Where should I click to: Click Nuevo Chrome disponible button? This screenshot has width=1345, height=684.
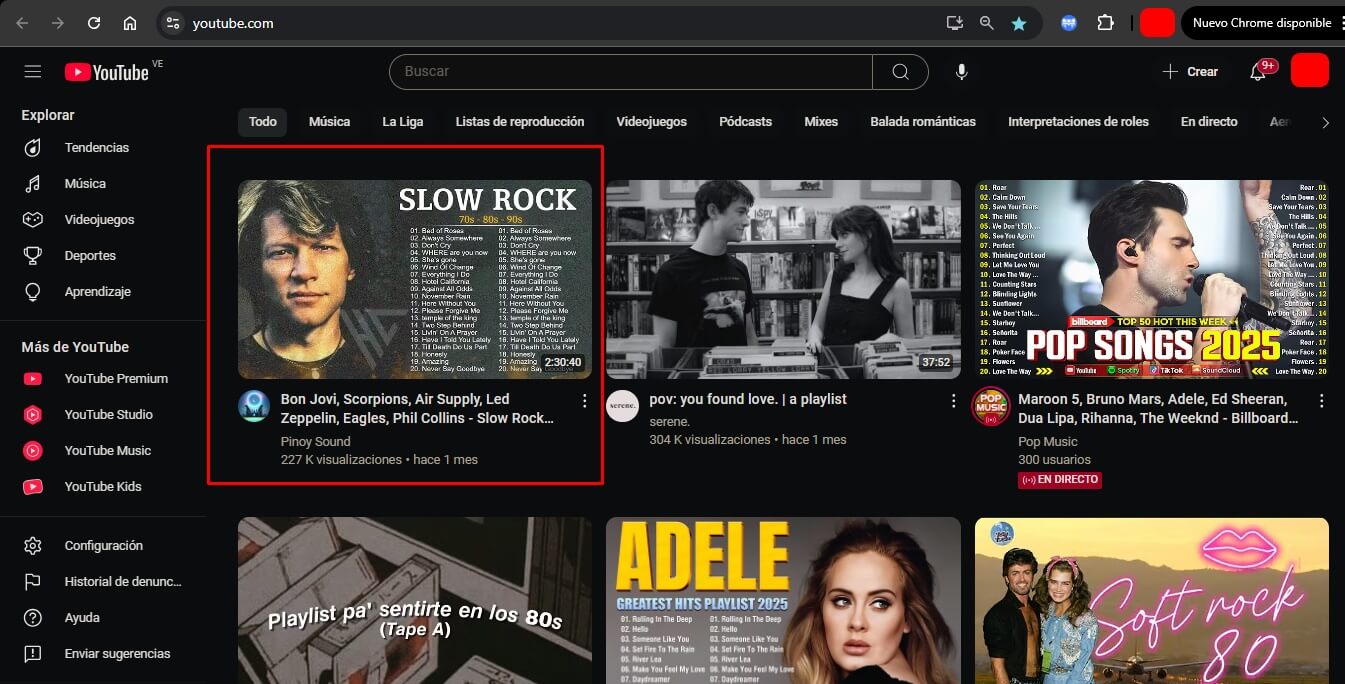click(1262, 23)
